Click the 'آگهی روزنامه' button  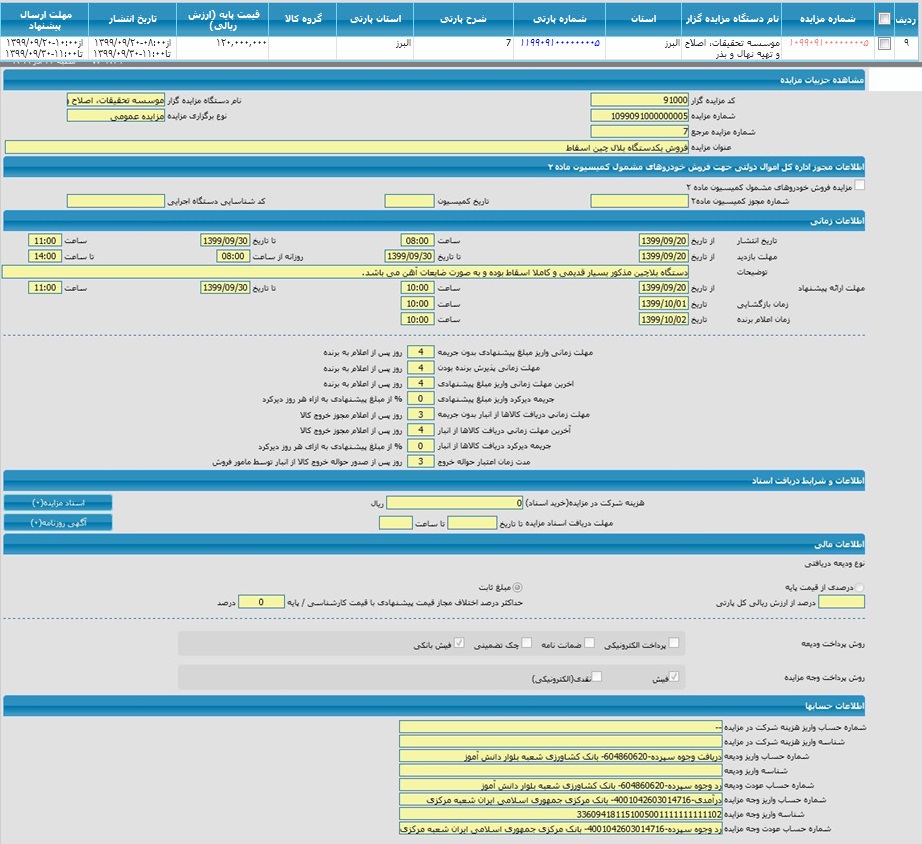coord(58,522)
